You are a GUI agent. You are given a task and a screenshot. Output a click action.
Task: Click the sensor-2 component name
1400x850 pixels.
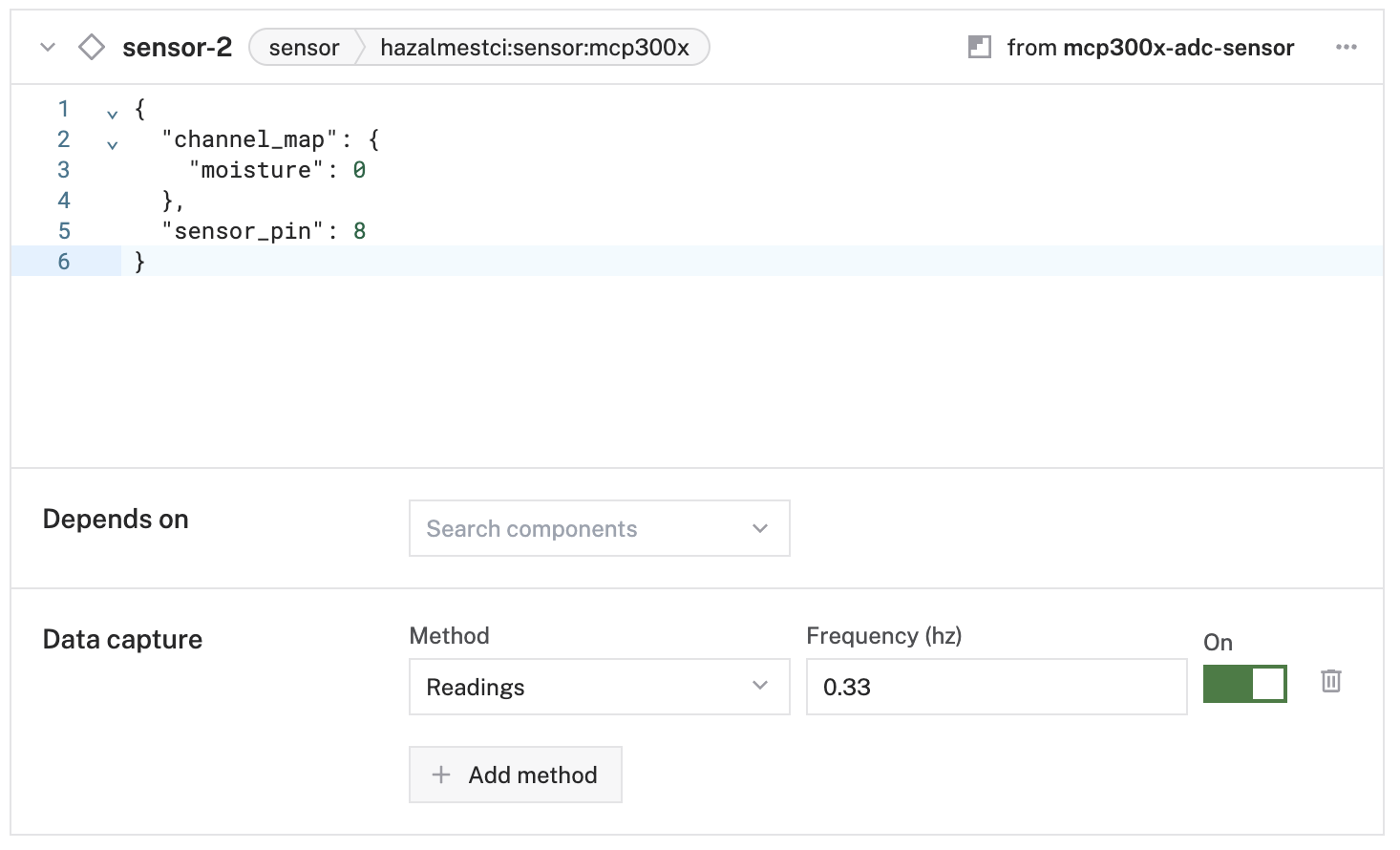177,48
